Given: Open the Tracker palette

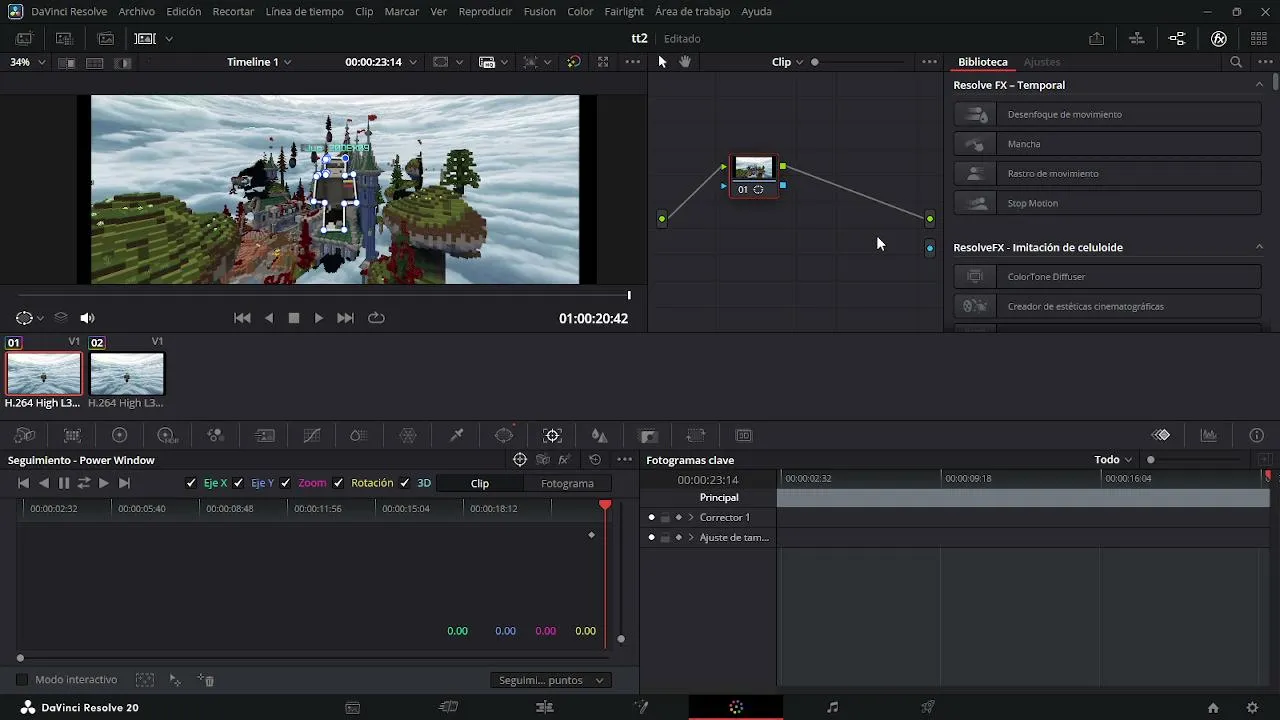Looking at the screenshot, I should point(552,435).
